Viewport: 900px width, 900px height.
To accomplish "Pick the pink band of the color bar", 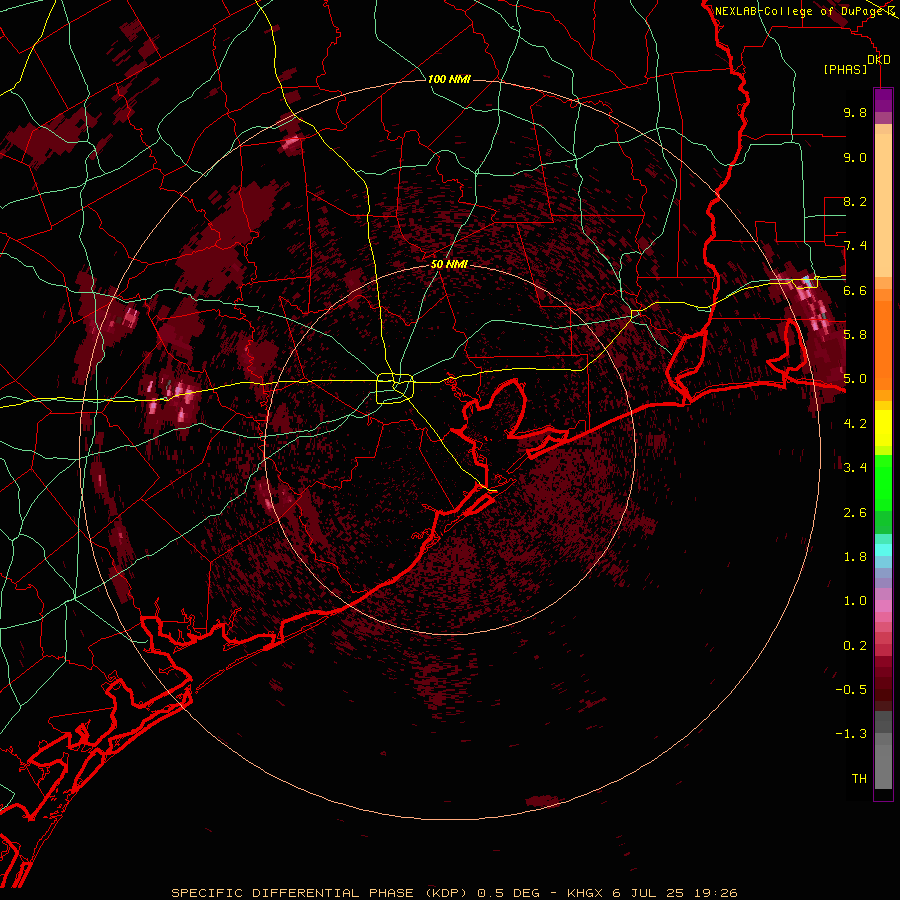I will click(x=883, y=606).
